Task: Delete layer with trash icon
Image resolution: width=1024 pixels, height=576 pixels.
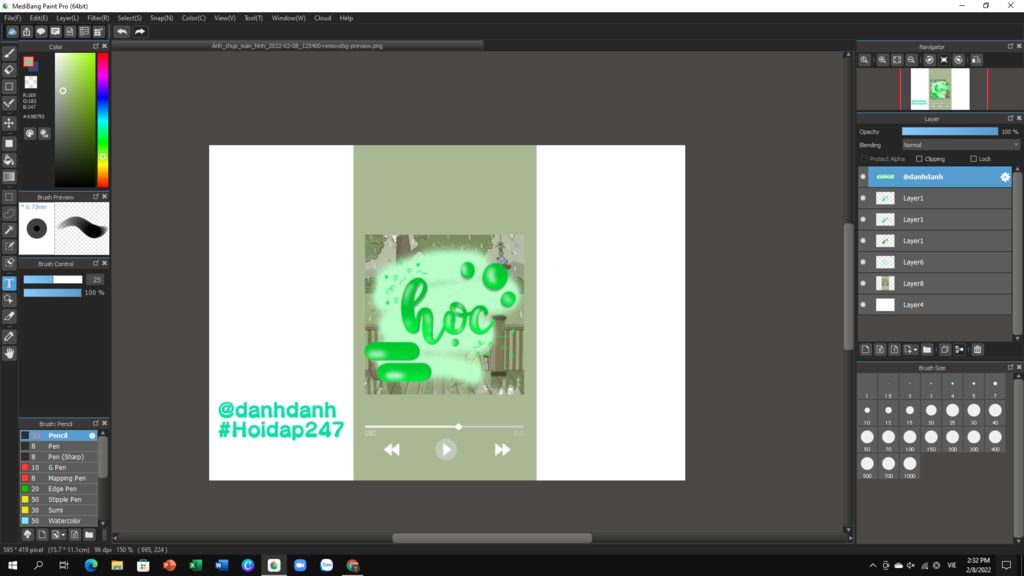Action: point(978,349)
